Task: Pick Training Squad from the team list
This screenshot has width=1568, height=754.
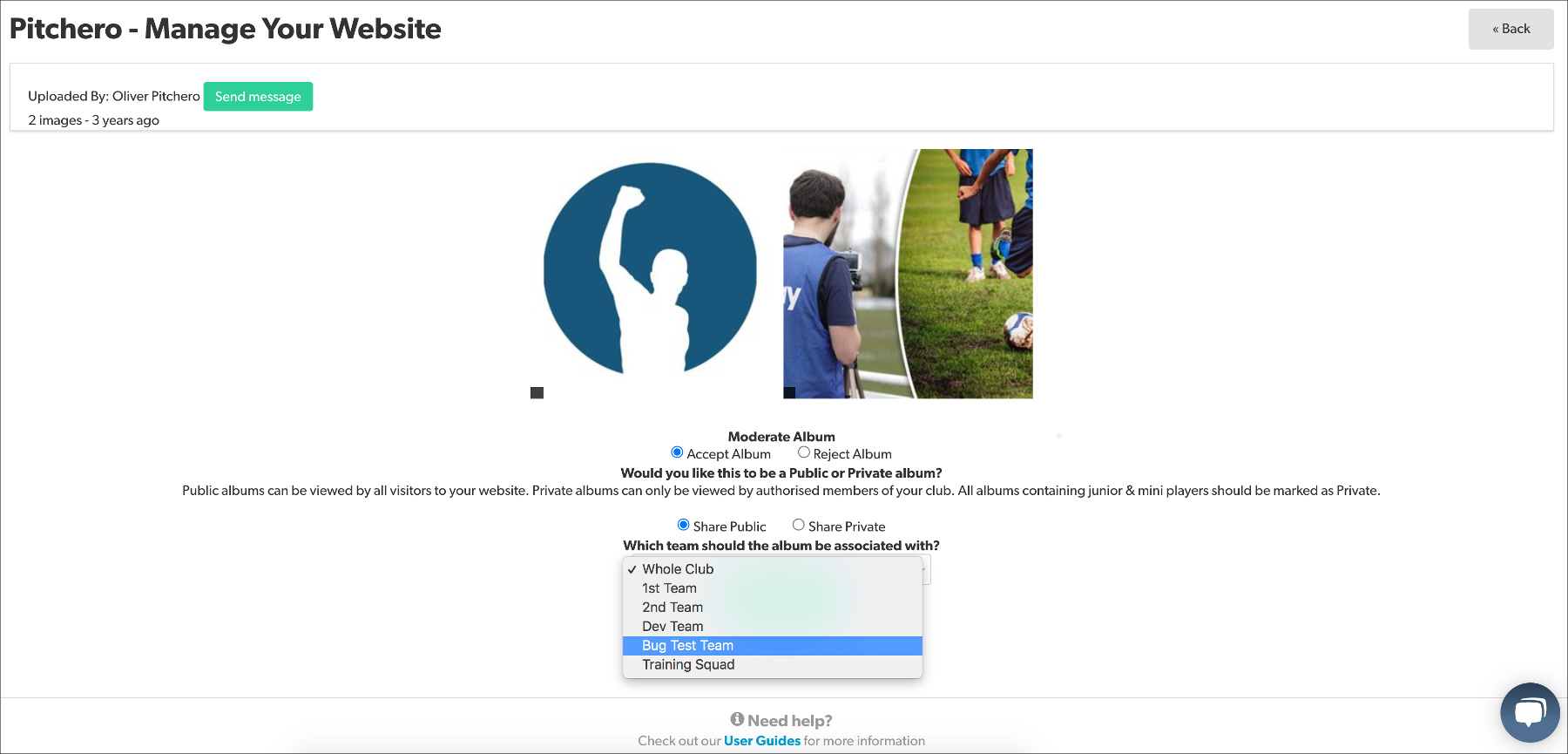Action: [x=773, y=665]
